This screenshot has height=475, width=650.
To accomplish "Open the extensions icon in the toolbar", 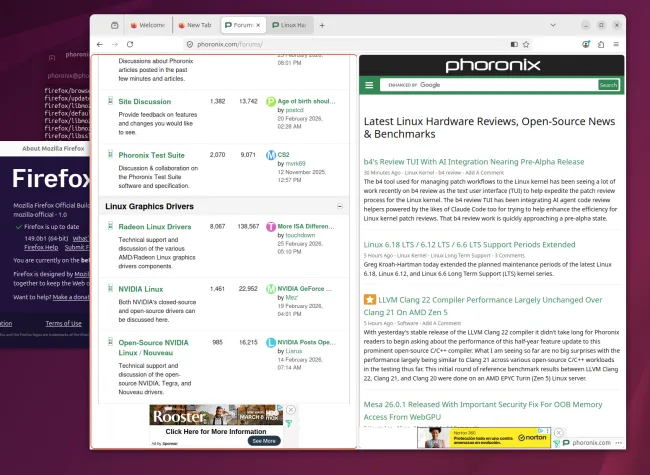I will [x=601, y=44].
